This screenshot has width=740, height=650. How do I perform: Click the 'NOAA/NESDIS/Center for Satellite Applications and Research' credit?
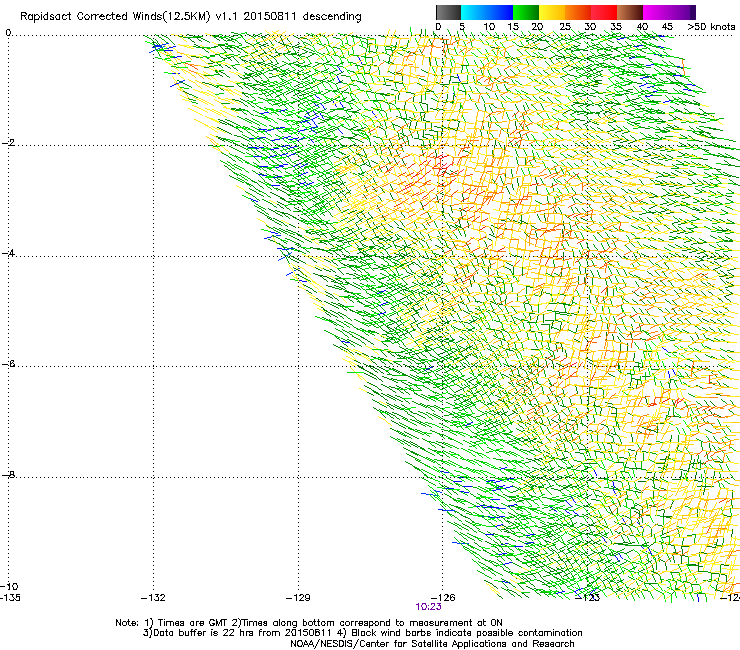point(432,644)
